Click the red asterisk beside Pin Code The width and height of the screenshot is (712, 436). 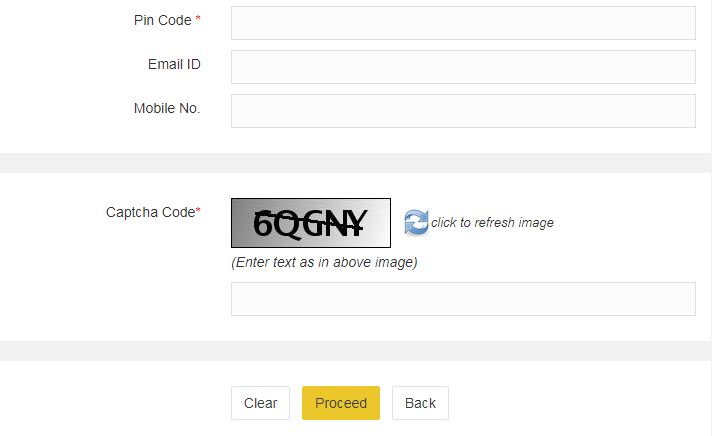click(x=198, y=18)
